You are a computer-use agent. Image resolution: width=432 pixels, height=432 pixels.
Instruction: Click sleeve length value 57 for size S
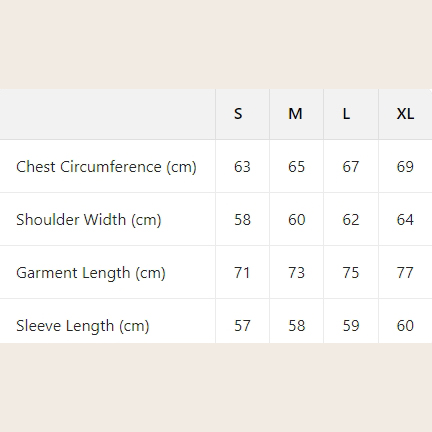242,326
